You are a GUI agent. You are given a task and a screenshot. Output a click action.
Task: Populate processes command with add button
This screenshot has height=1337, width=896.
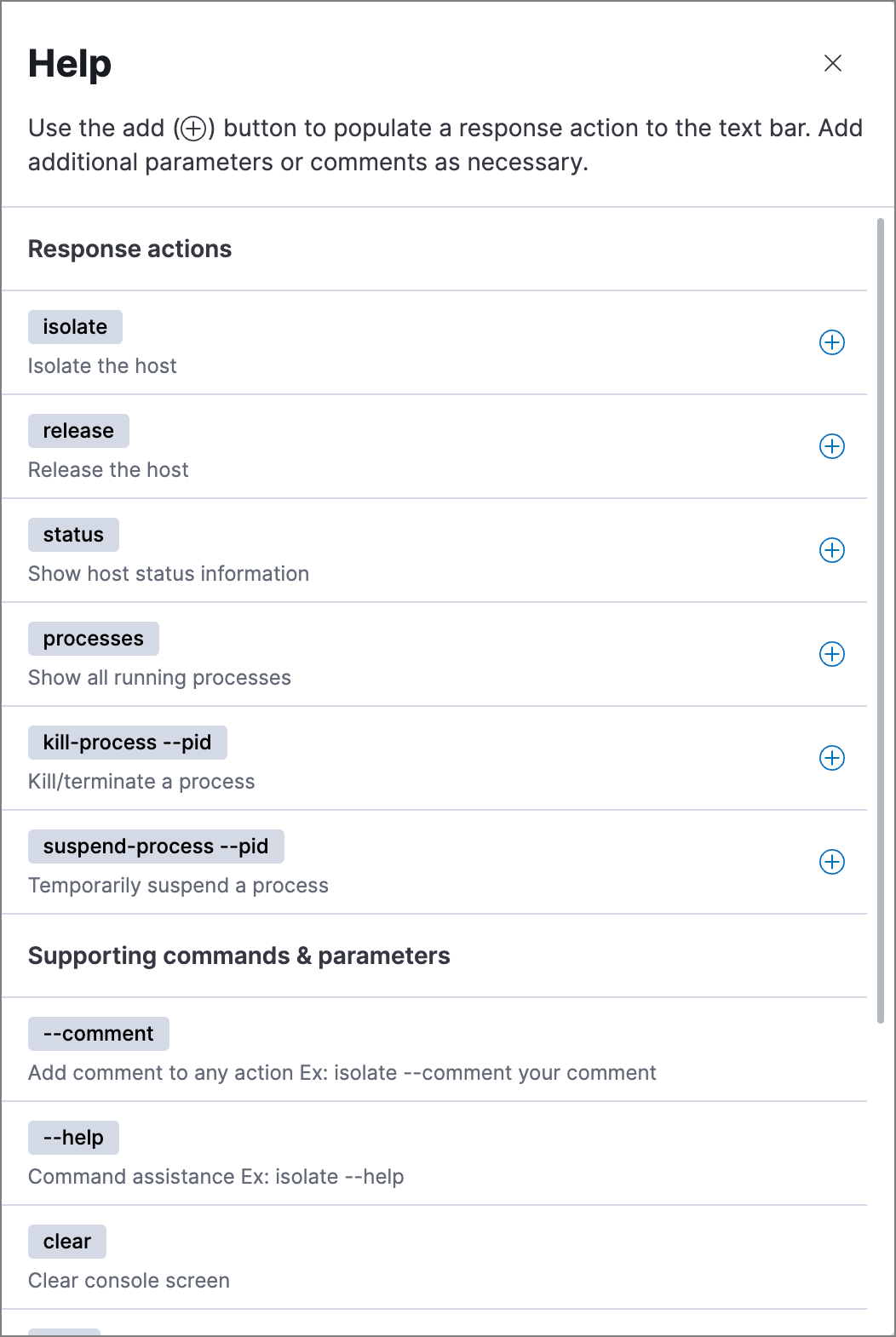click(x=831, y=654)
